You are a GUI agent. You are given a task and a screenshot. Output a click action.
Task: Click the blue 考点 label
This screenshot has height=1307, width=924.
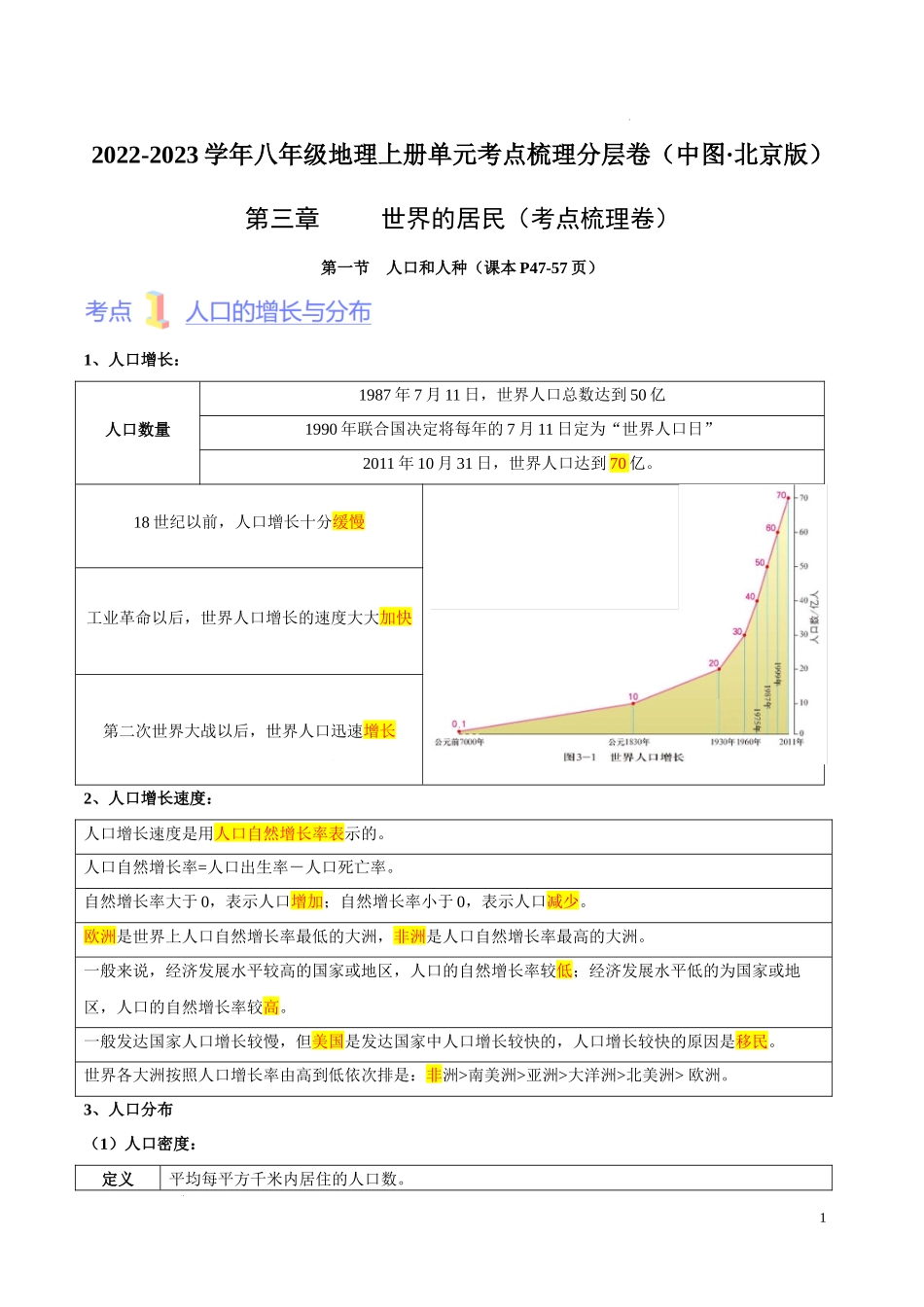tap(108, 312)
